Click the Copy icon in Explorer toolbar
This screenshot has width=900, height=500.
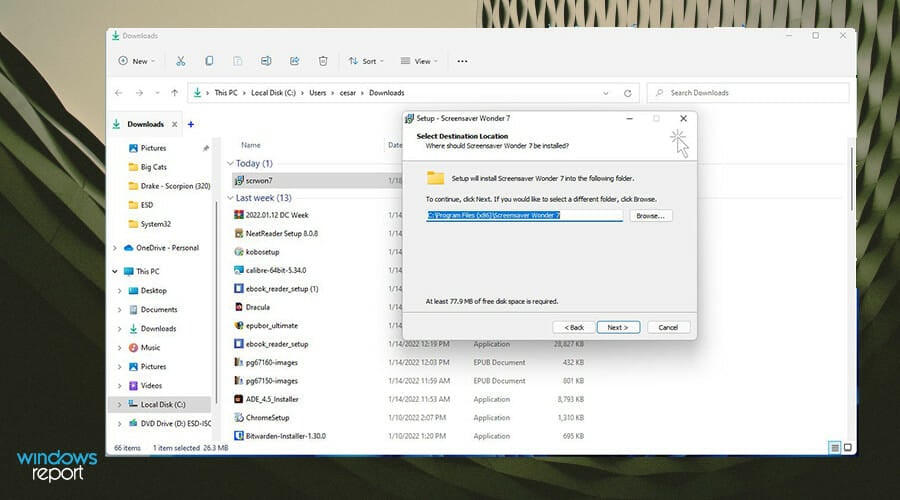(x=209, y=61)
